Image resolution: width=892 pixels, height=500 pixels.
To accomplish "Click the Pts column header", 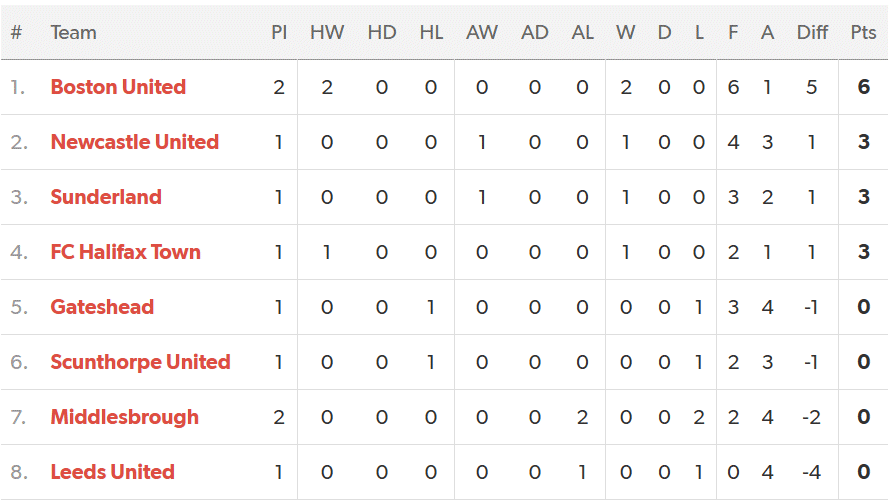I will (x=864, y=32).
